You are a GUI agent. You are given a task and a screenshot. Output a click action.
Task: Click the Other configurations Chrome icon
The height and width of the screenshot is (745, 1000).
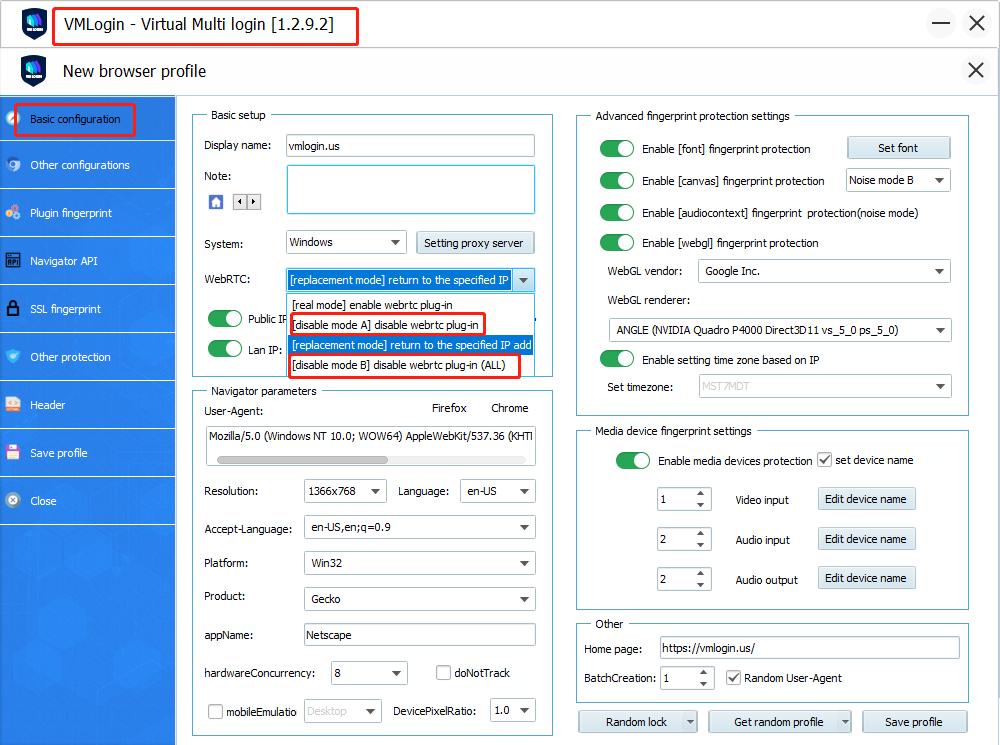point(13,165)
